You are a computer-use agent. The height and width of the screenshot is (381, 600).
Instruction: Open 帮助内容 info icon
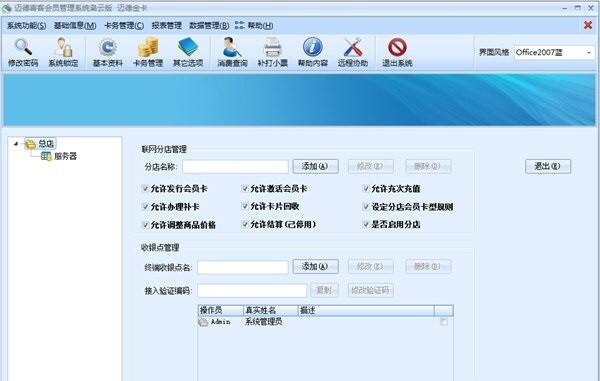tap(313, 52)
